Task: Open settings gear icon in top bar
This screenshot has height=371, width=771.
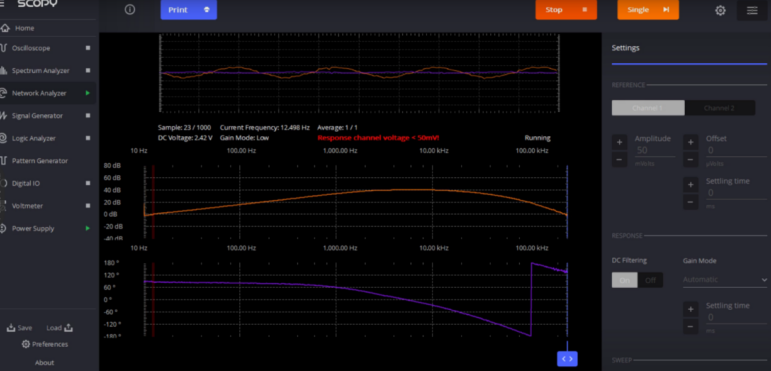Action: click(720, 10)
